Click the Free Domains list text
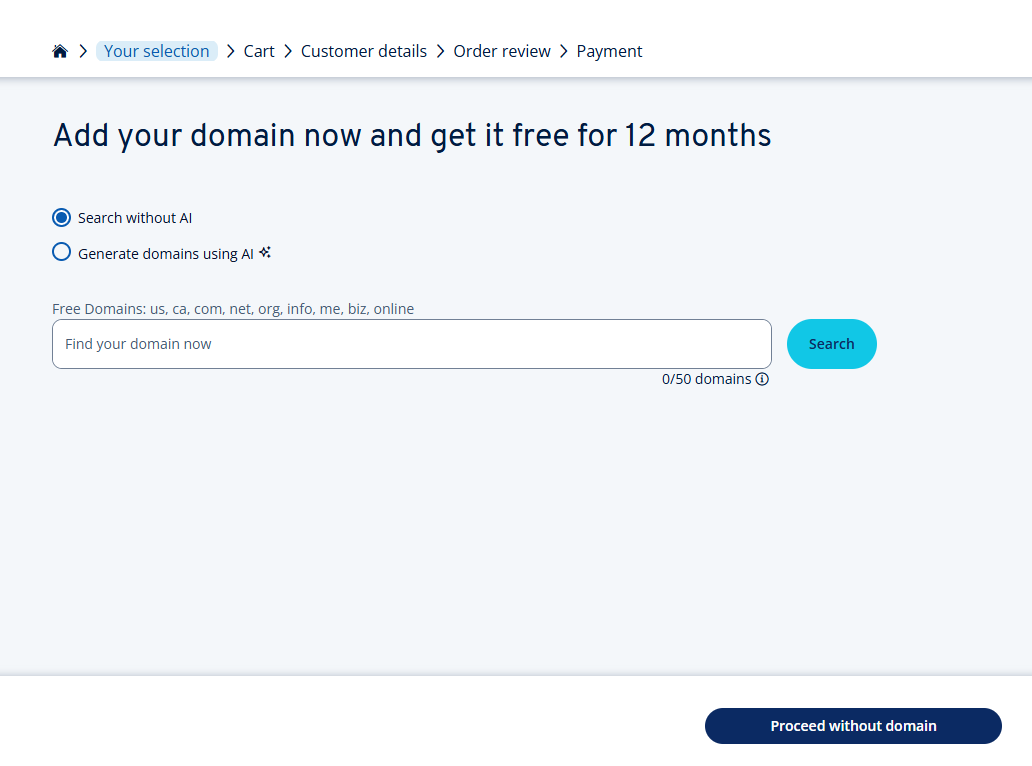The width and height of the screenshot is (1032, 766). [233, 309]
